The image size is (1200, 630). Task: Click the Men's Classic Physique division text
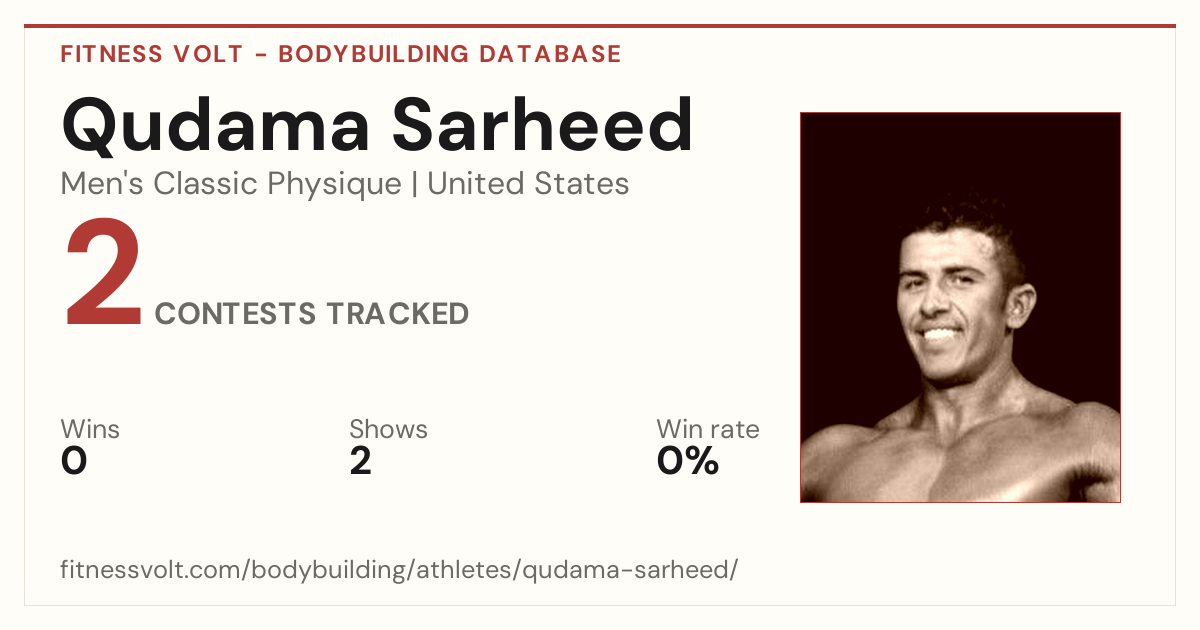click(231, 184)
